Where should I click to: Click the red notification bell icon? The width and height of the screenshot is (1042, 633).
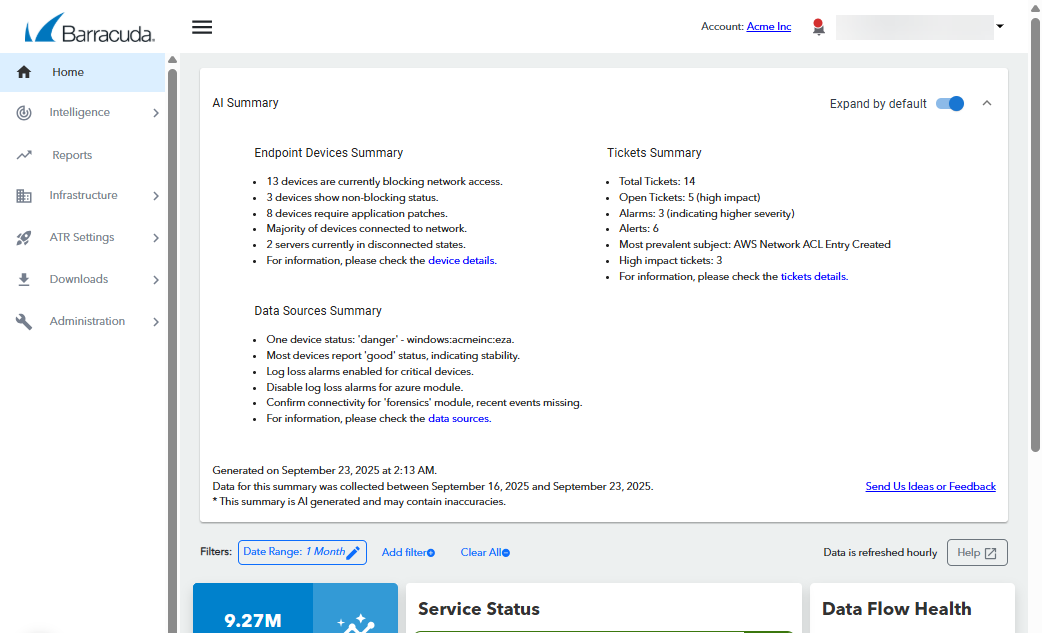coord(818,27)
